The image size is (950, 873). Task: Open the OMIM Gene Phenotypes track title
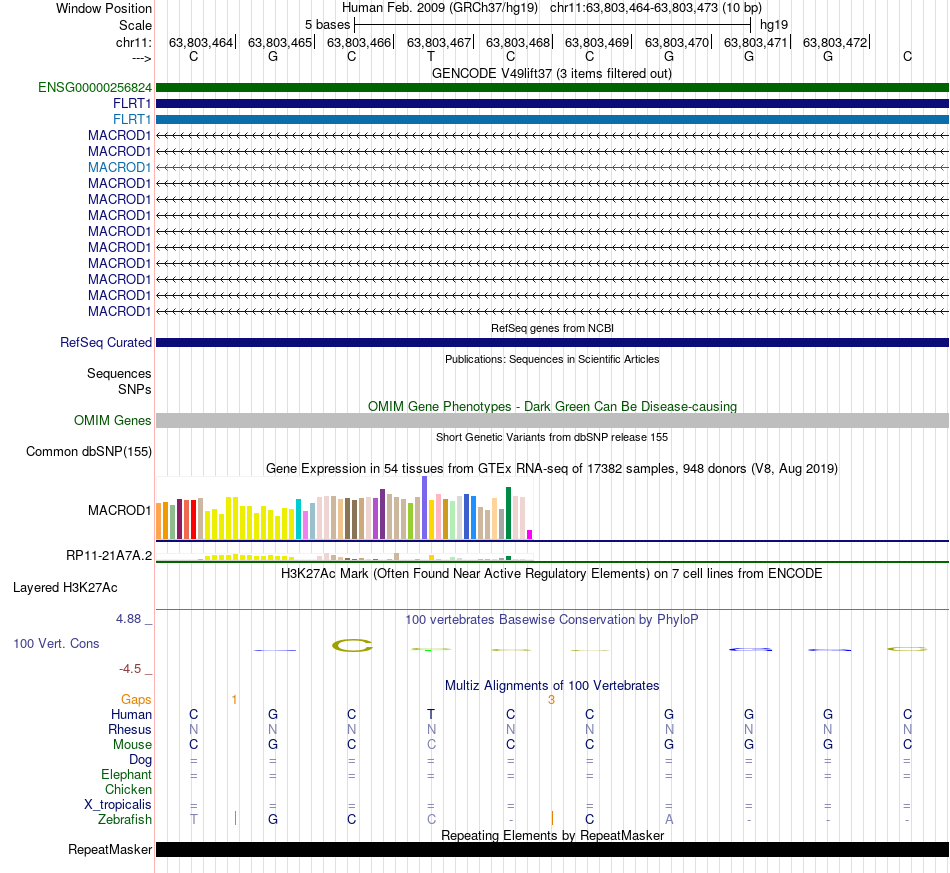pos(552,407)
